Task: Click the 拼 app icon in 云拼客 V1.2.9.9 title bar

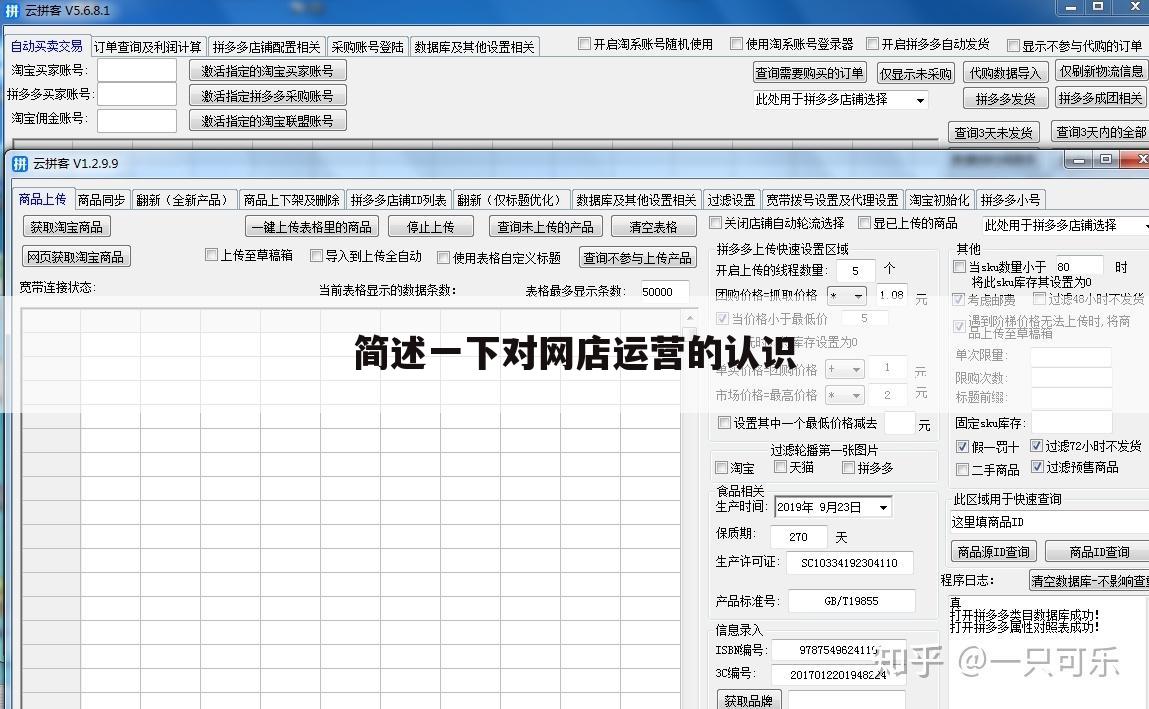Action: [18, 162]
